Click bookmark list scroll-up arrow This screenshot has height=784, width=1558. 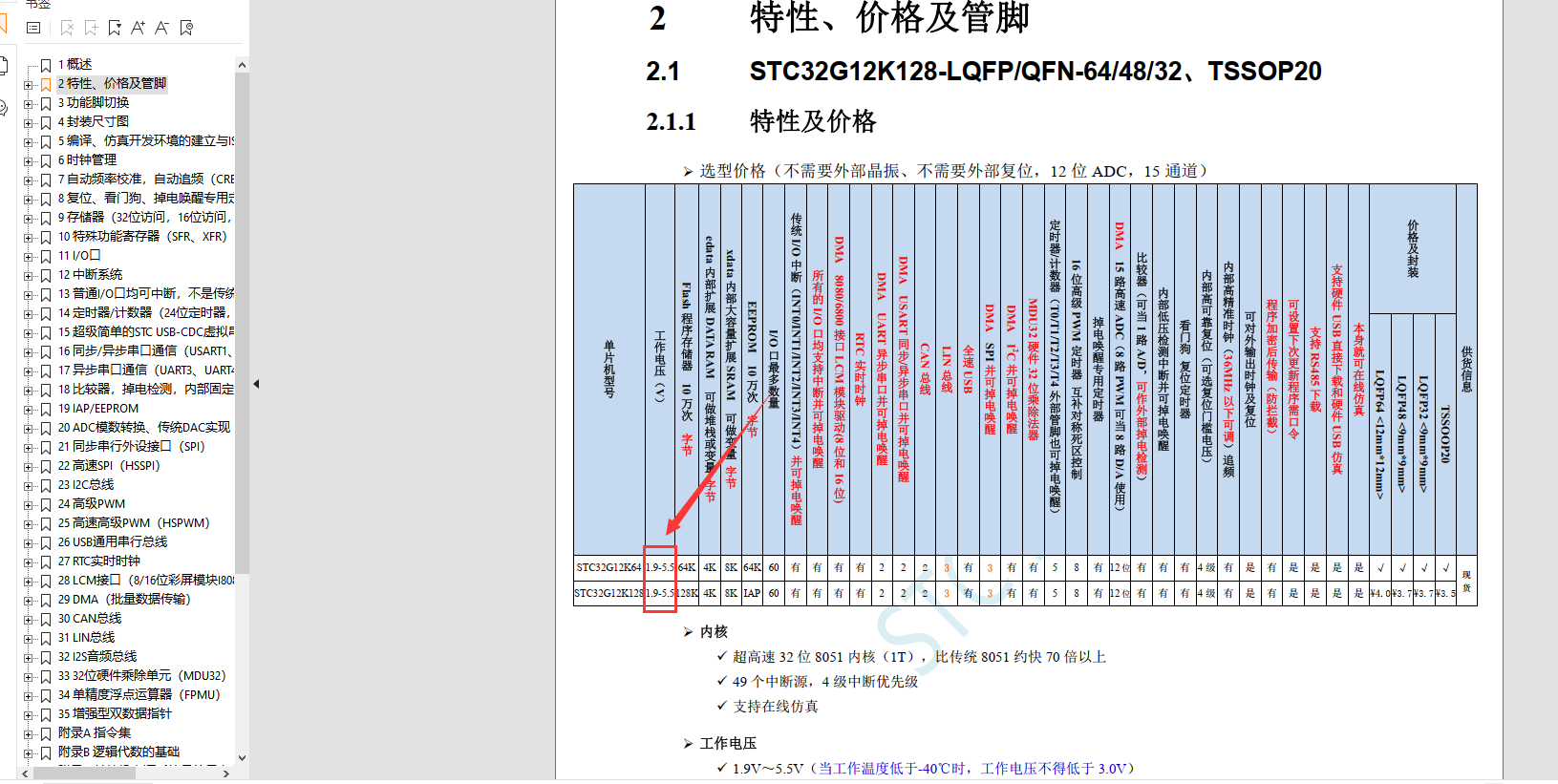pyautogui.click(x=242, y=65)
